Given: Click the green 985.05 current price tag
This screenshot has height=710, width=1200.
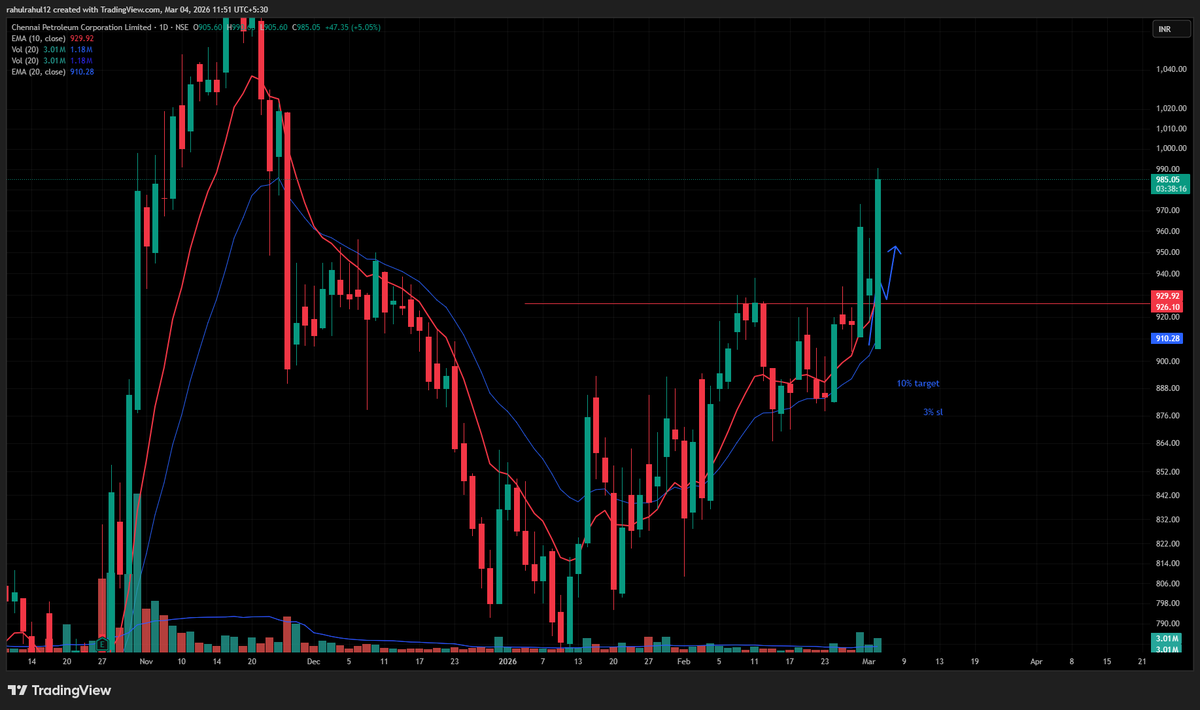Looking at the screenshot, I should 1169,179.
